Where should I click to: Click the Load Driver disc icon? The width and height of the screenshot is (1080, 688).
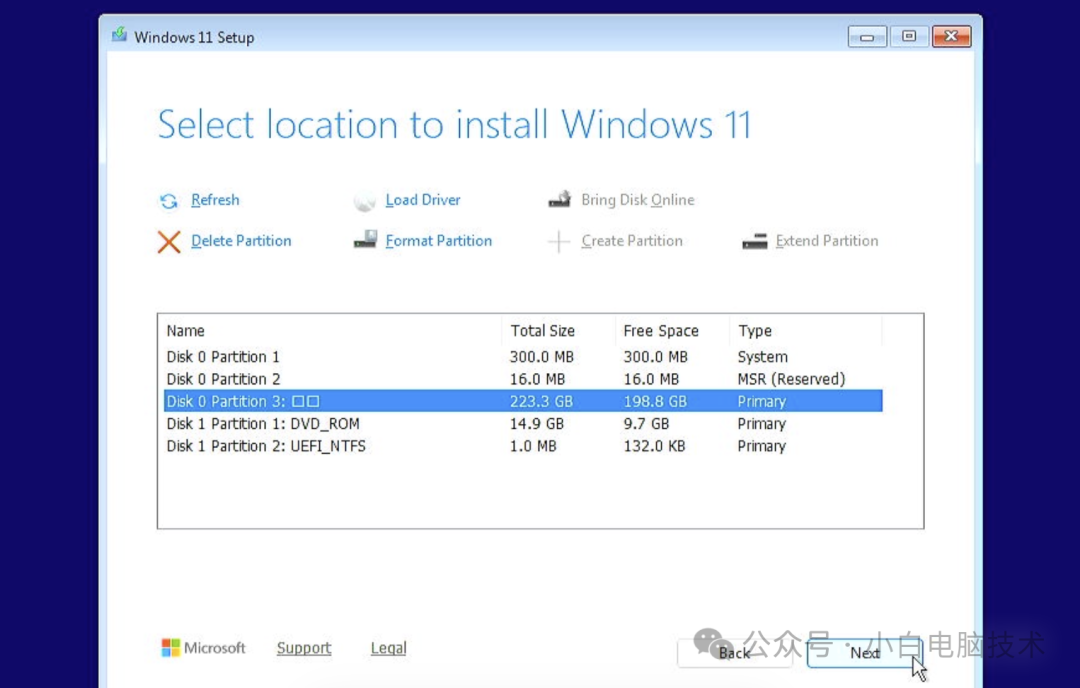pos(364,201)
